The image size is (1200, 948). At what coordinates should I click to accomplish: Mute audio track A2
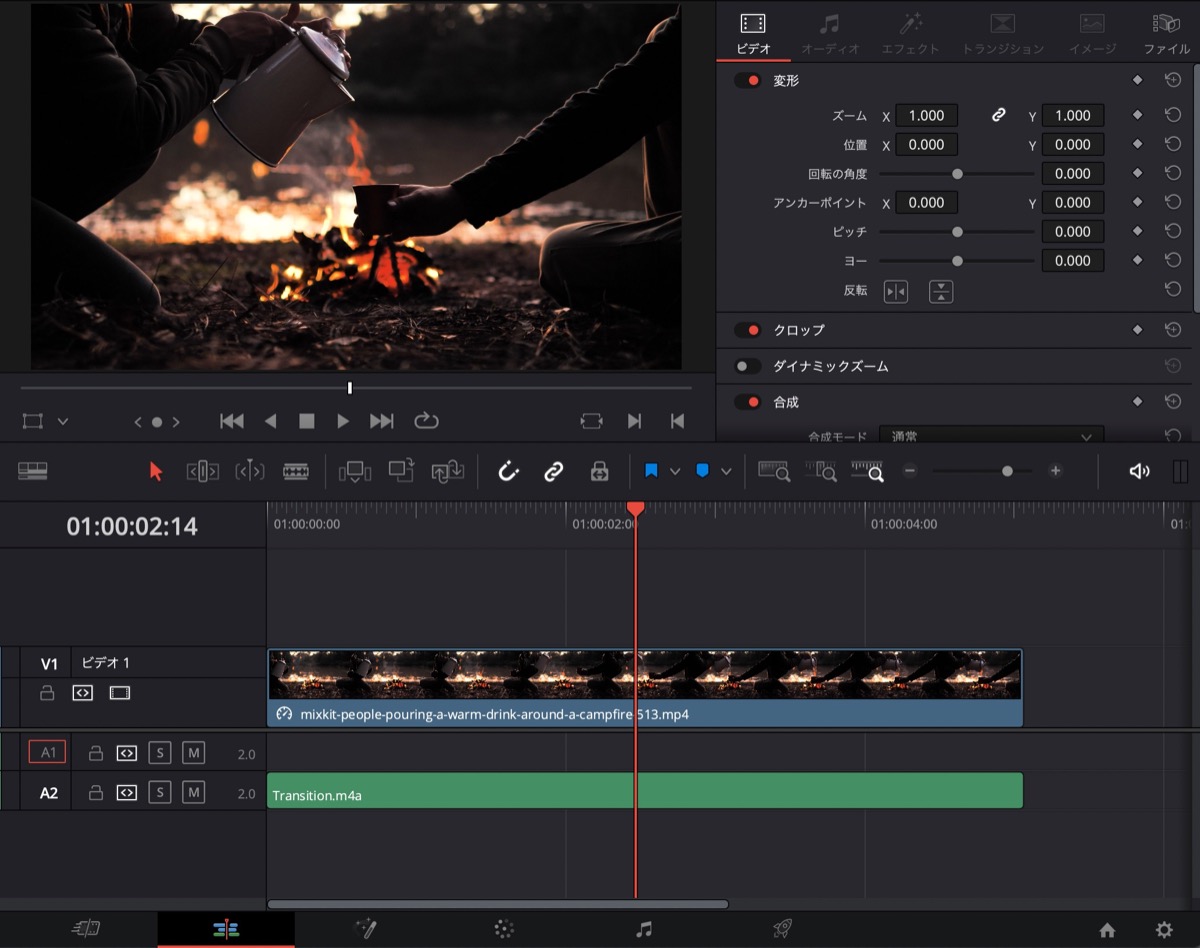pos(193,793)
